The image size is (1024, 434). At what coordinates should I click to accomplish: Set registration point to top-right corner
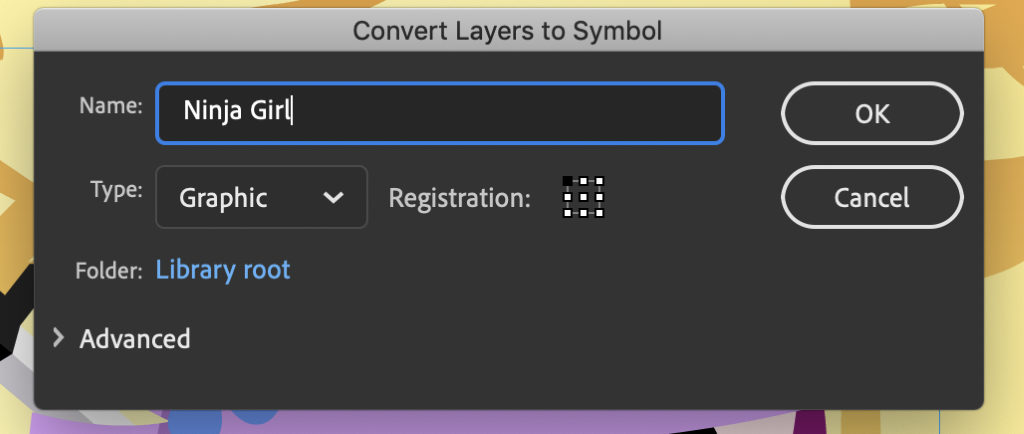pyautogui.click(x=600, y=180)
